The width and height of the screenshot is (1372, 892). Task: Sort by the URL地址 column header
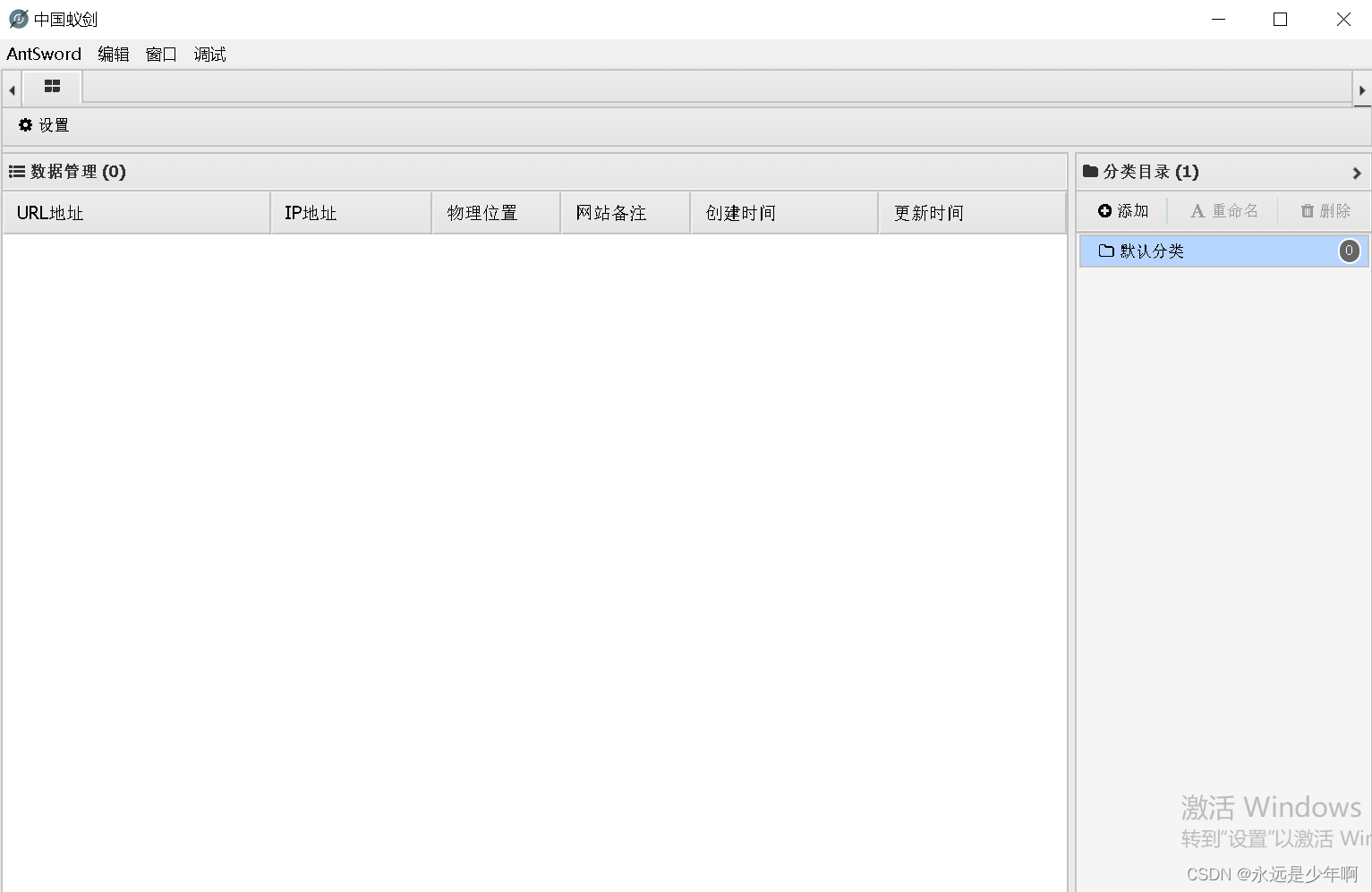coord(136,213)
